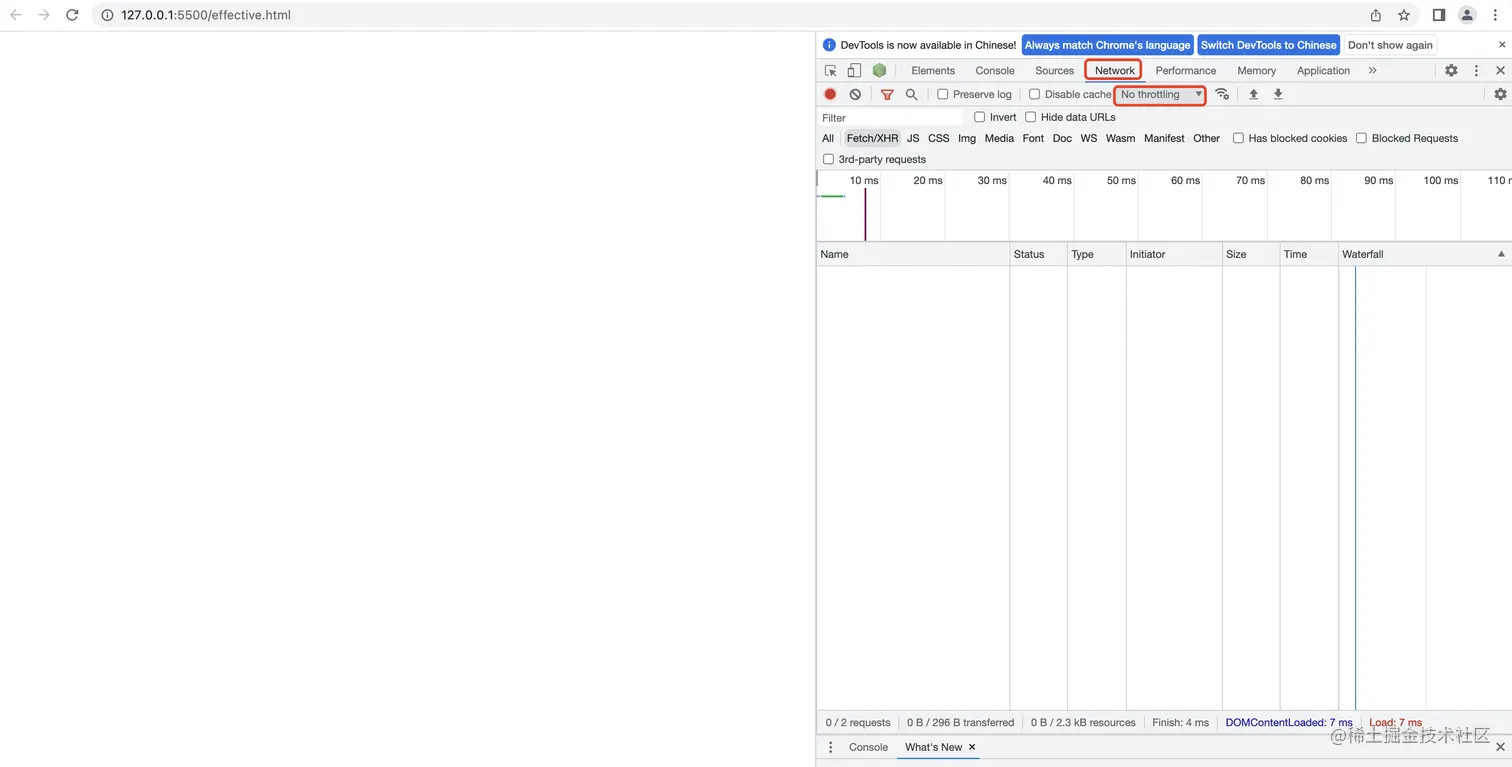Filter requests by CSS
Screen dimensions: 1512x767
(x=938, y=138)
